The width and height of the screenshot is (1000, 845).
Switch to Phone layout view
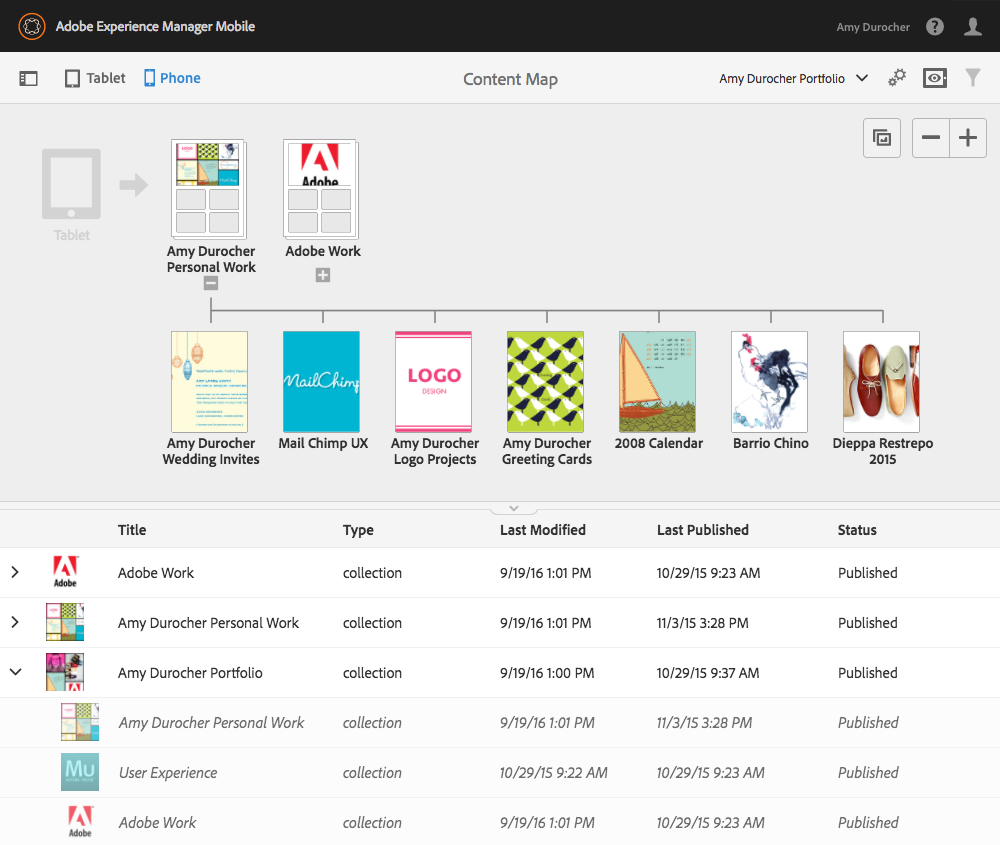click(172, 78)
